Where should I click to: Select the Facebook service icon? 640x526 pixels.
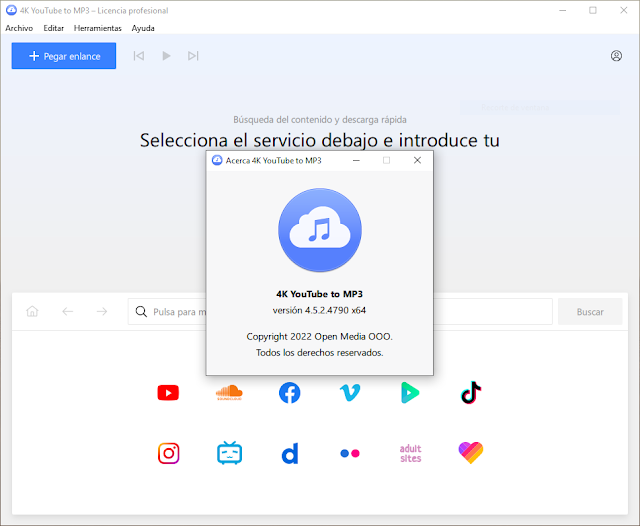point(289,393)
